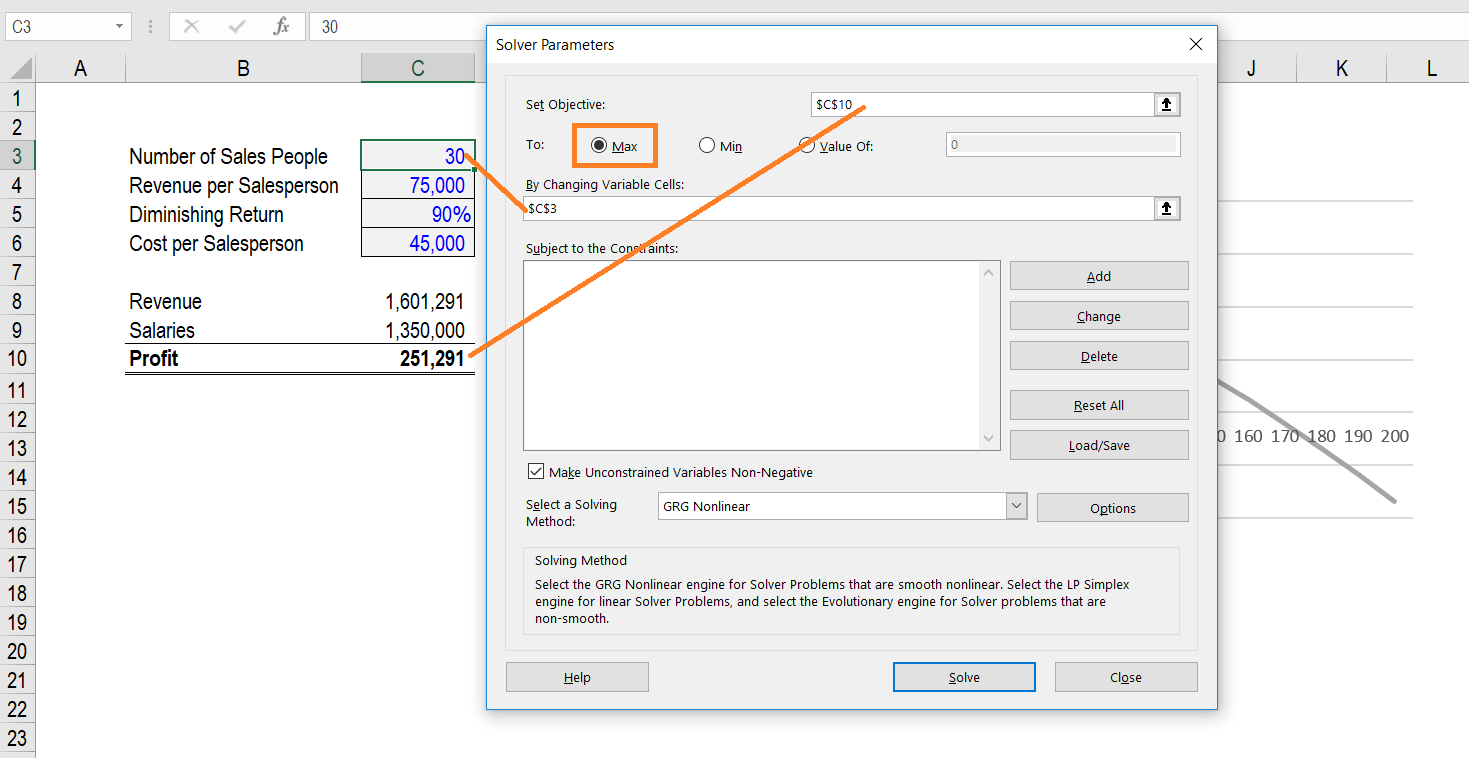The height and width of the screenshot is (758, 1469).
Task: Click the Value Of number field
Action: [x=1063, y=145]
